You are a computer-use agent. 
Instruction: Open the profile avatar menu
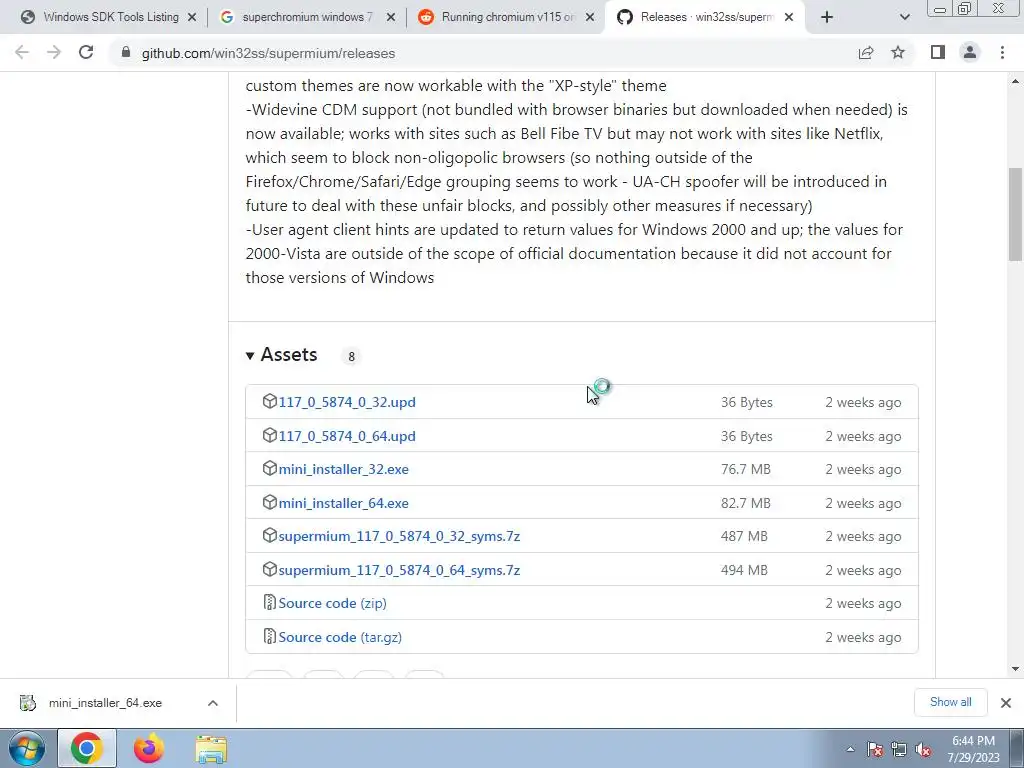[x=970, y=52]
